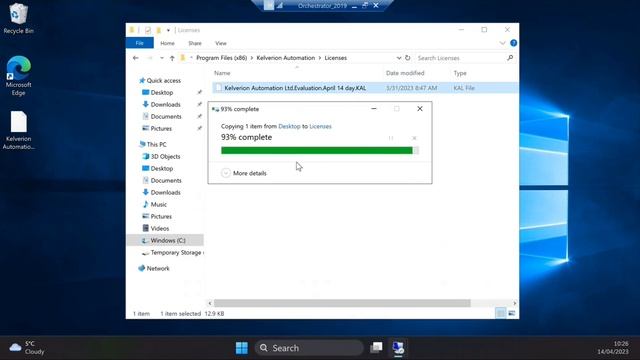Click the green copy progress bar
This screenshot has height=360, width=640.
[320, 151]
